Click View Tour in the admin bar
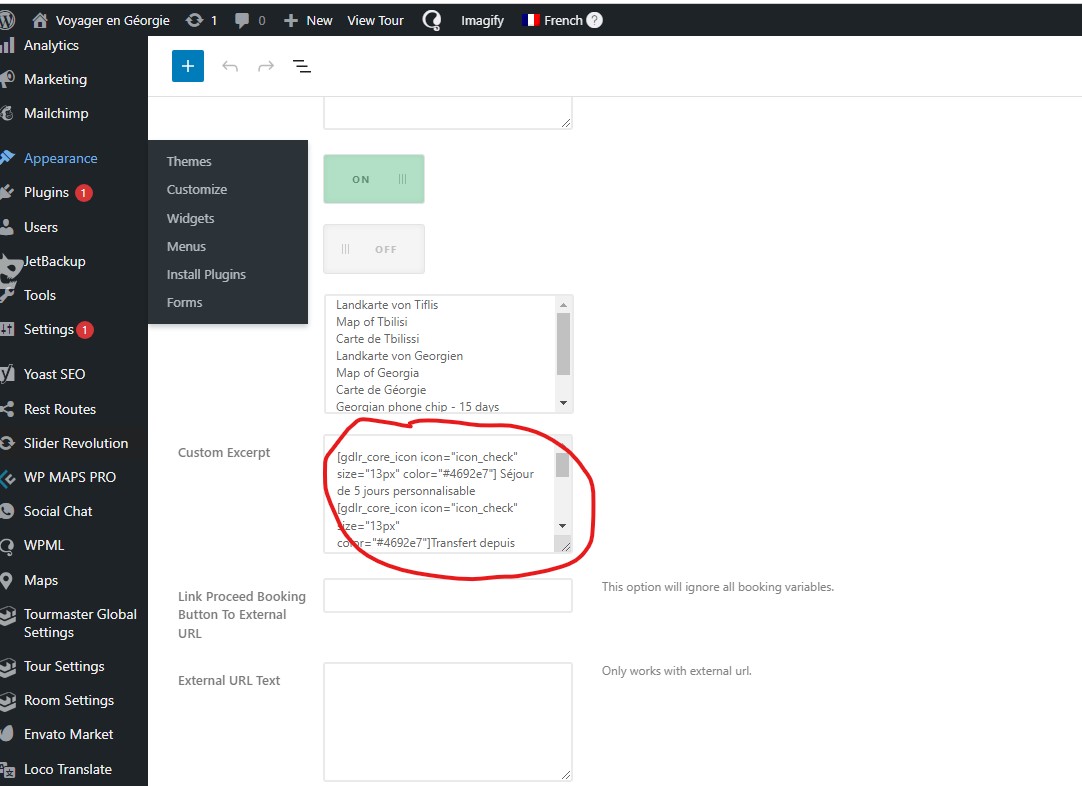 point(375,21)
